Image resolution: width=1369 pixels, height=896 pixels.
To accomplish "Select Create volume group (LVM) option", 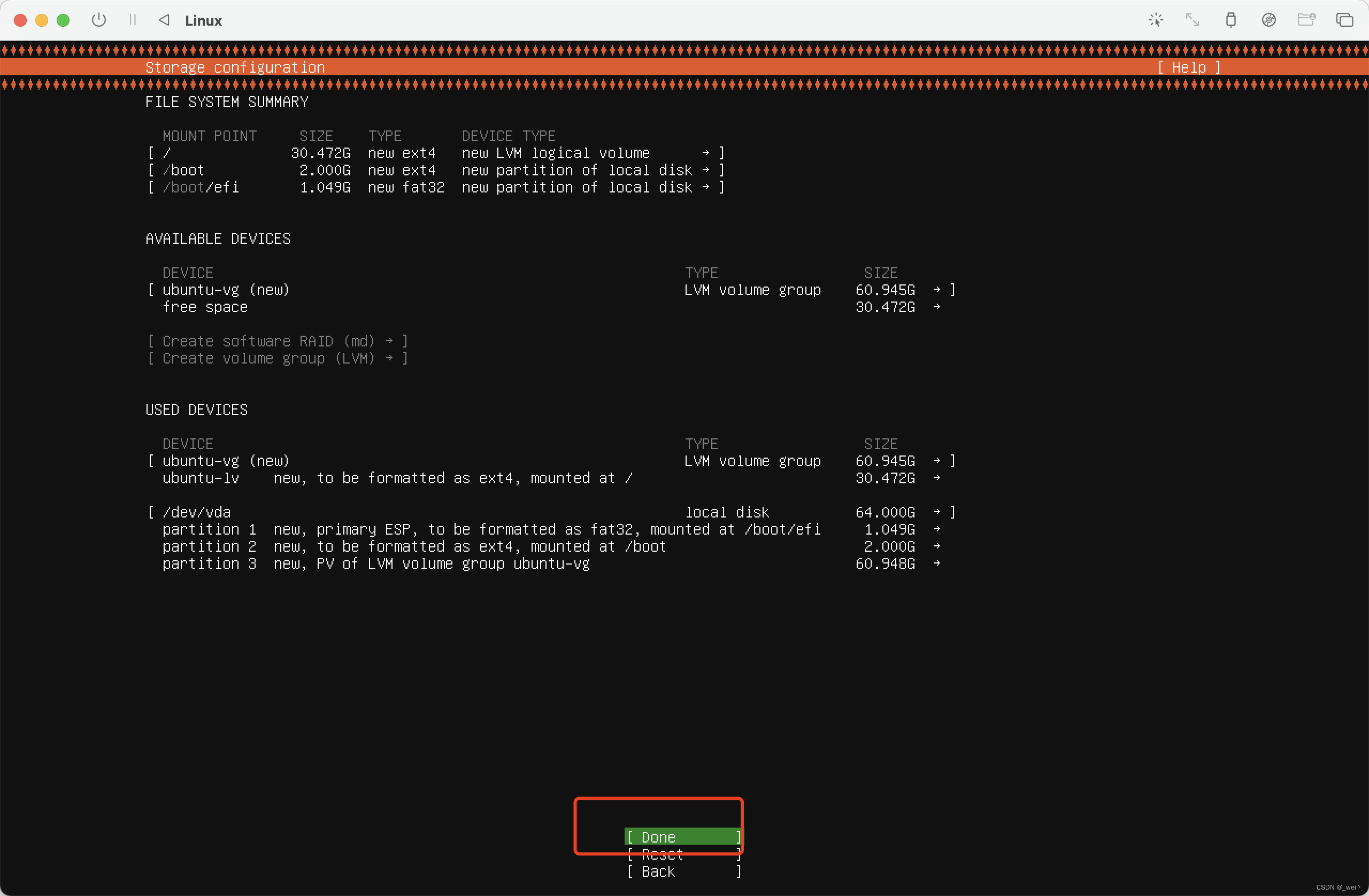I will [277, 358].
